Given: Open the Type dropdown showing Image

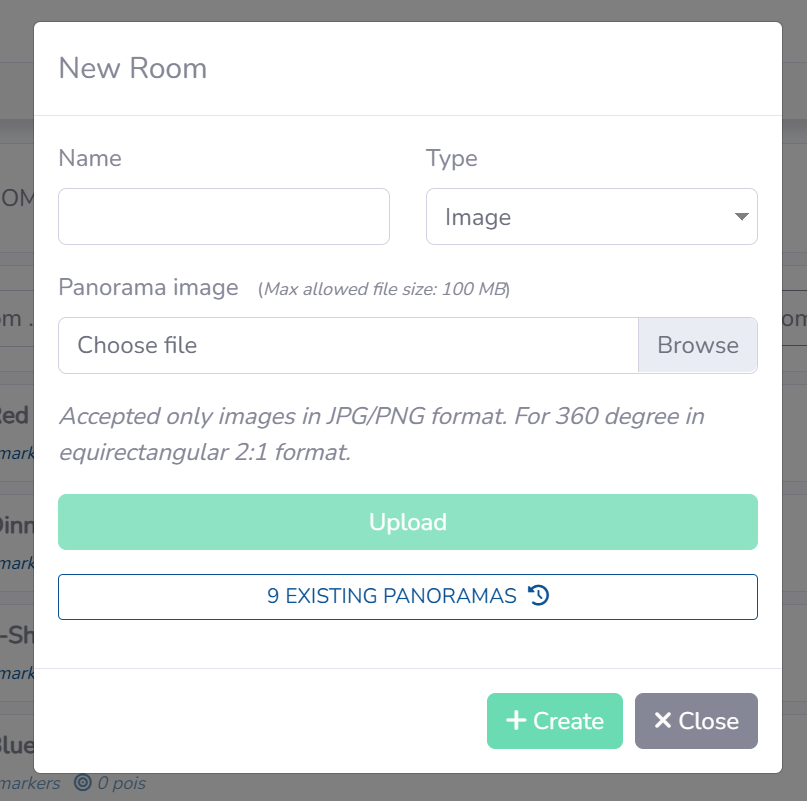Looking at the screenshot, I should point(590,216).
